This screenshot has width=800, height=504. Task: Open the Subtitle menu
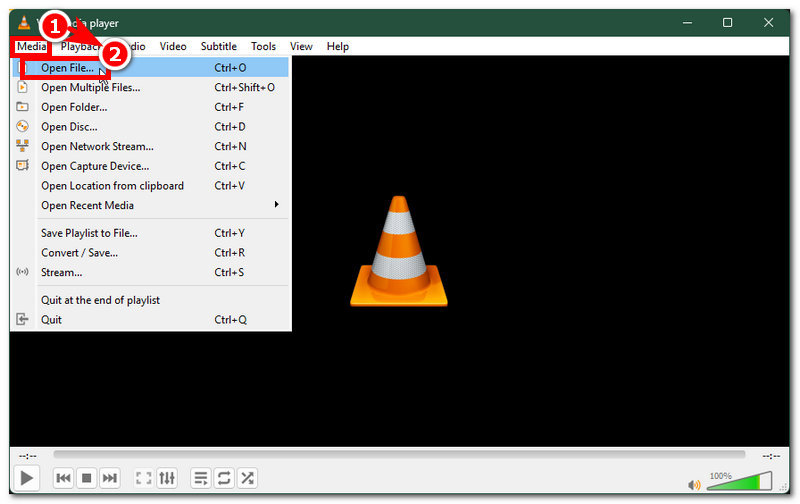click(x=218, y=46)
